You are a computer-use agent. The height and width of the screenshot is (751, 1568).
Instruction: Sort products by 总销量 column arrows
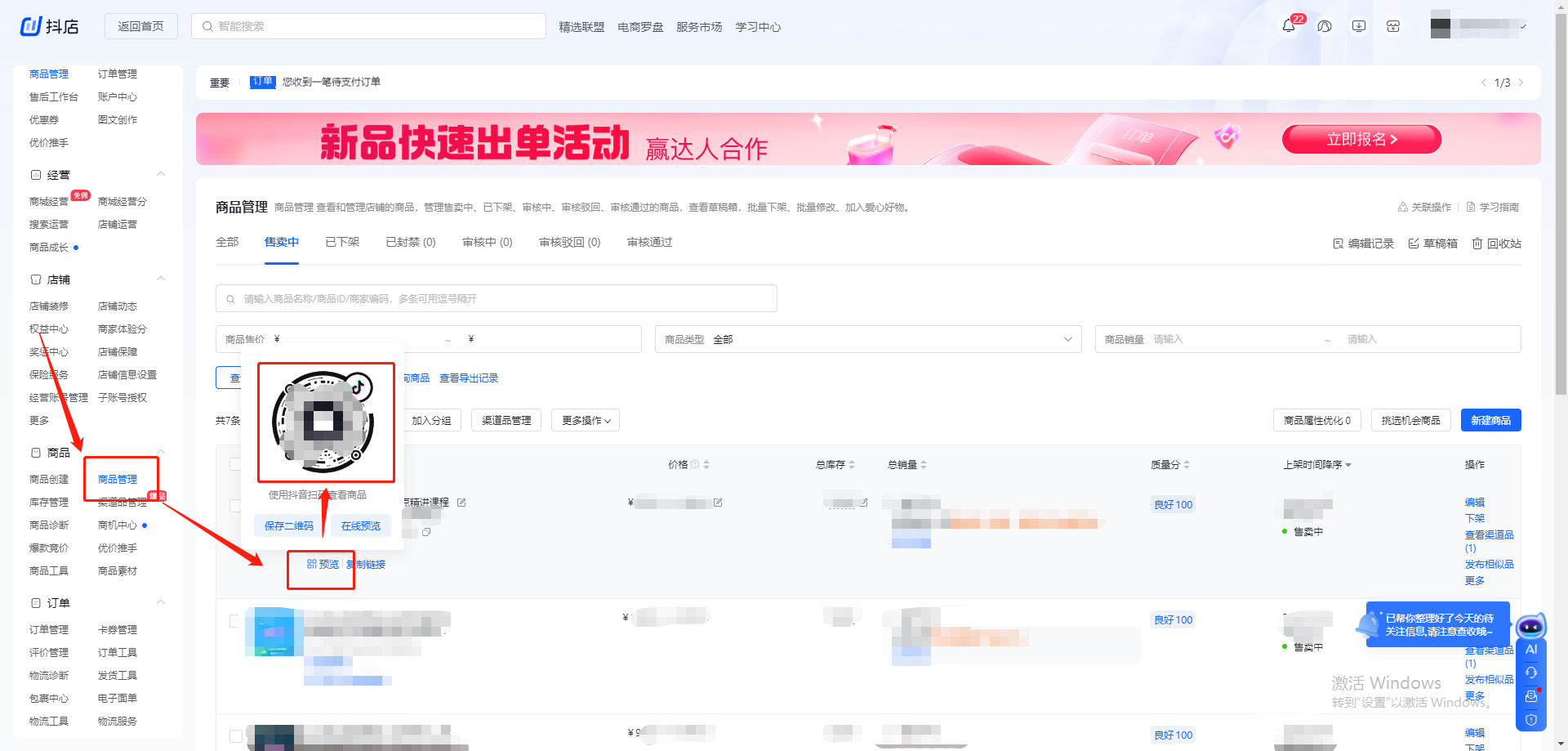[924, 464]
